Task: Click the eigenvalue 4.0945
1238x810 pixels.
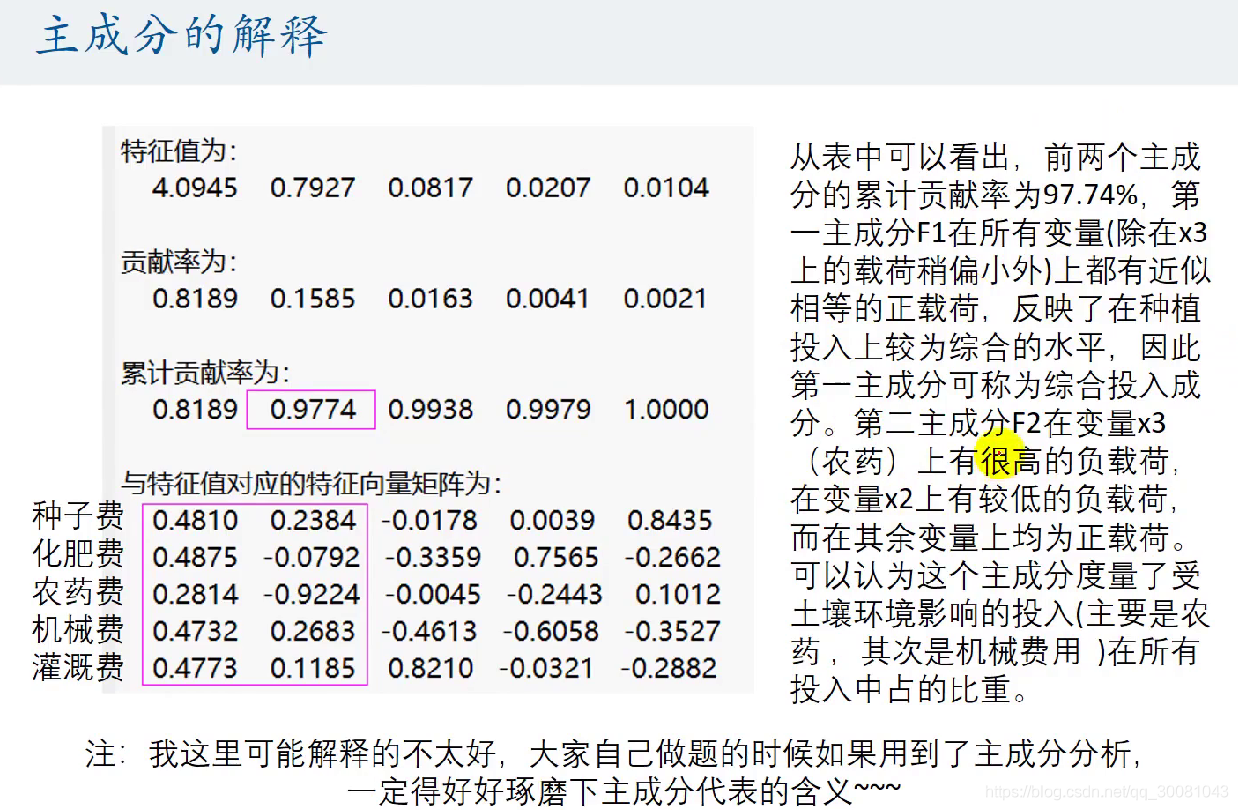Action: (x=194, y=188)
